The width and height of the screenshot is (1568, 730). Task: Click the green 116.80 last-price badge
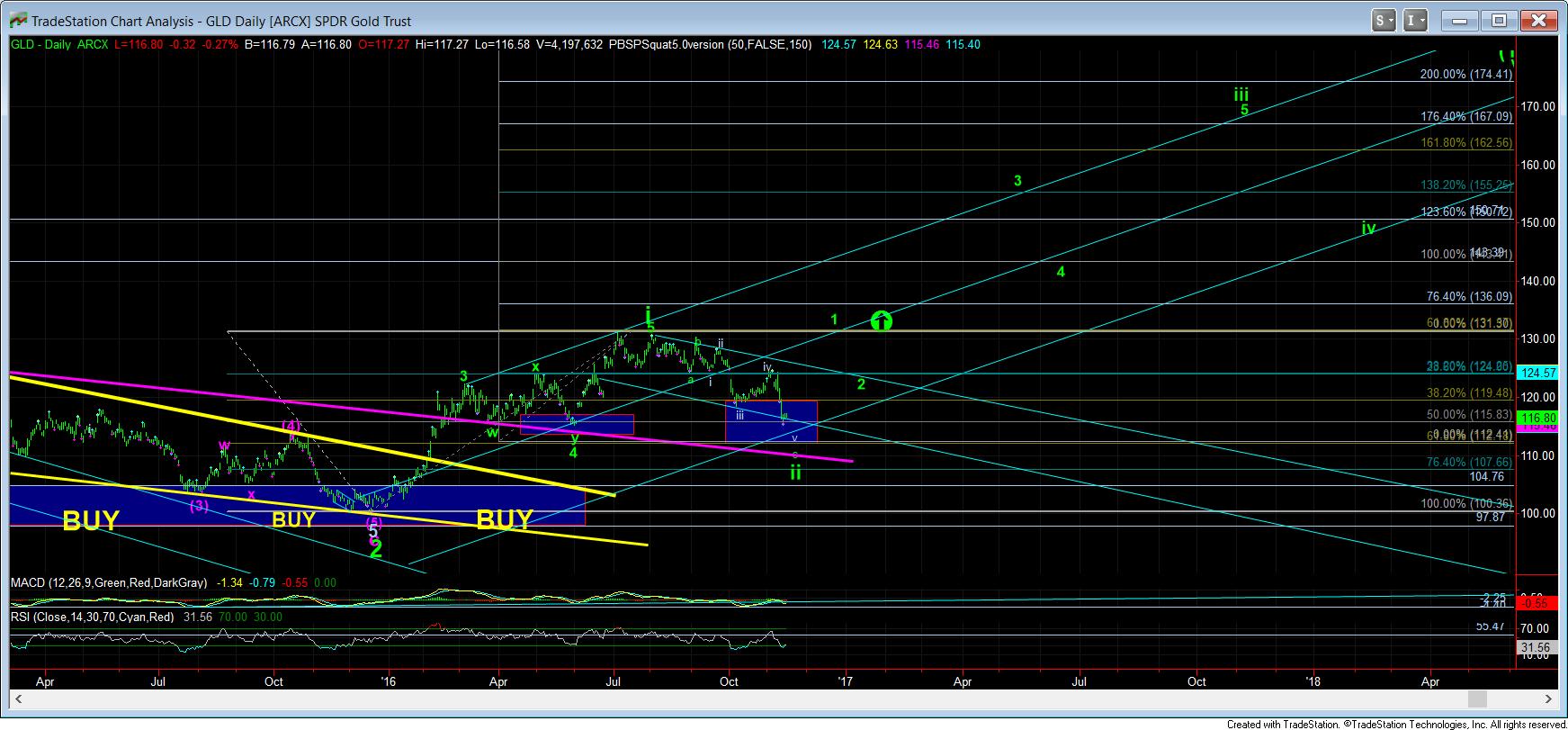[x=1537, y=419]
